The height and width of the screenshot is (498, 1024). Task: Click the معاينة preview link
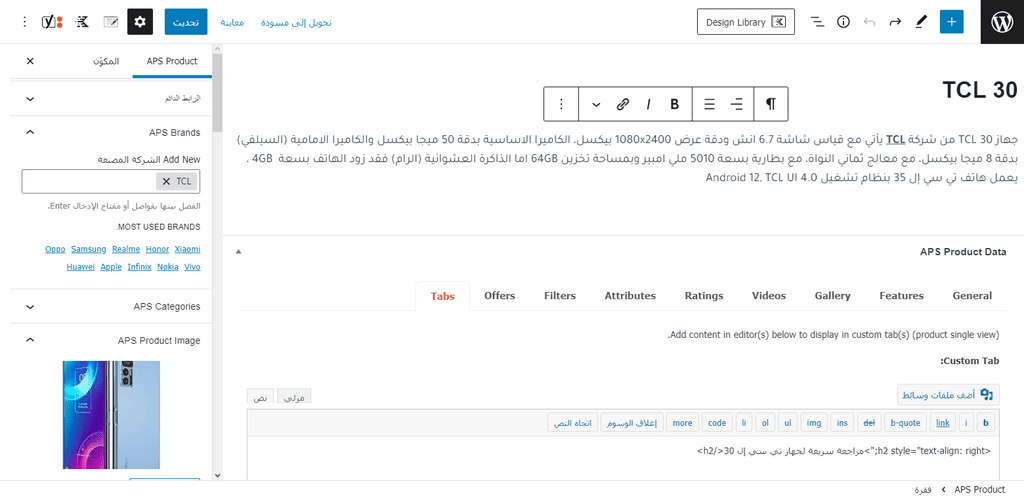pos(232,22)
